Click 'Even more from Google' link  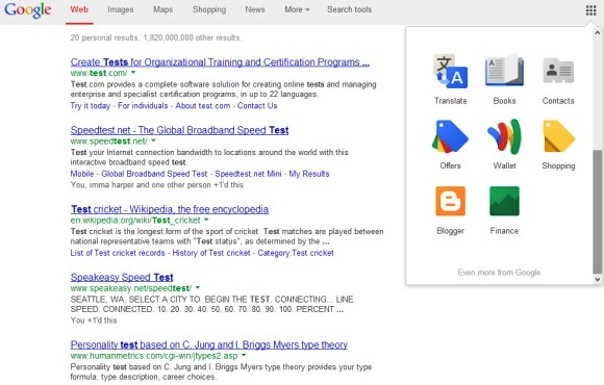[x=499, y=272]
